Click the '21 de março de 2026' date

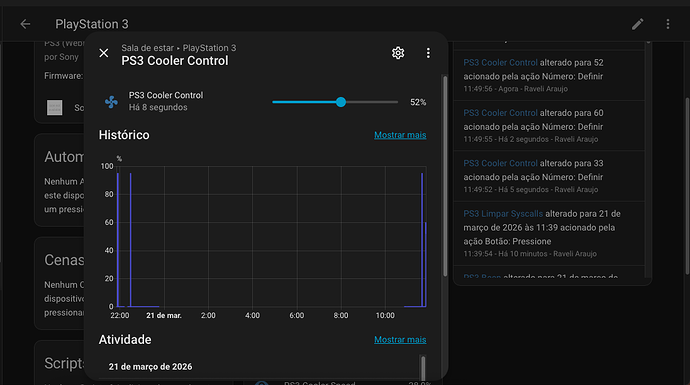pos(150,367)
